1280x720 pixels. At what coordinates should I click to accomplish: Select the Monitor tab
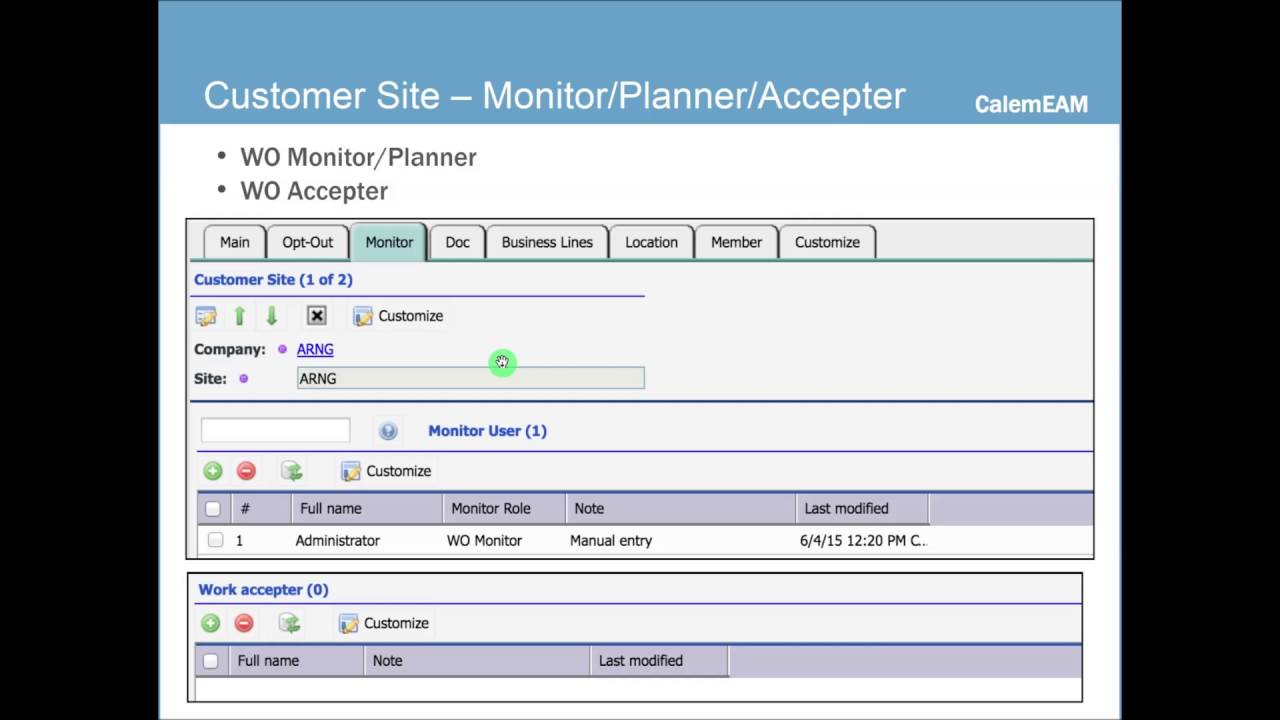[x=389, y=242]
